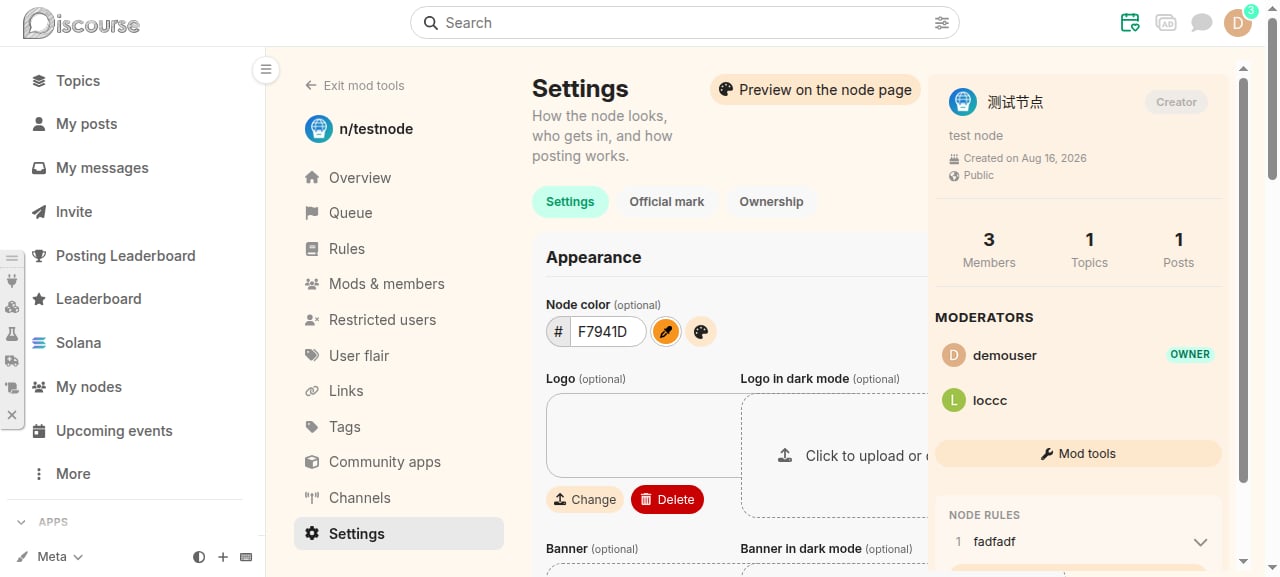Click the Mod tools wrench button
This screenshot has width=1280, height=577.
point(1078,454)
